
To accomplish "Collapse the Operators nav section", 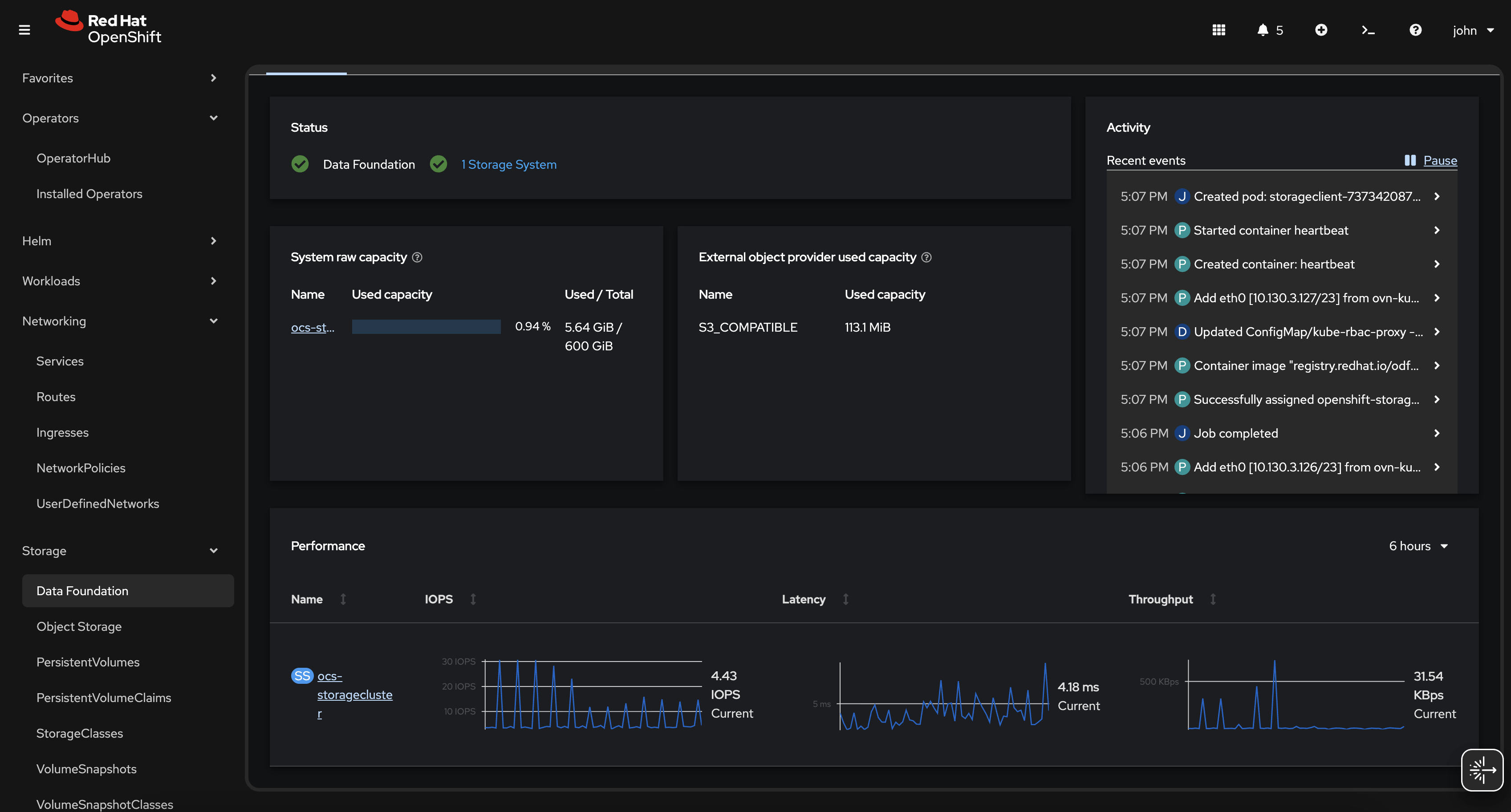I will coord(120,118).
